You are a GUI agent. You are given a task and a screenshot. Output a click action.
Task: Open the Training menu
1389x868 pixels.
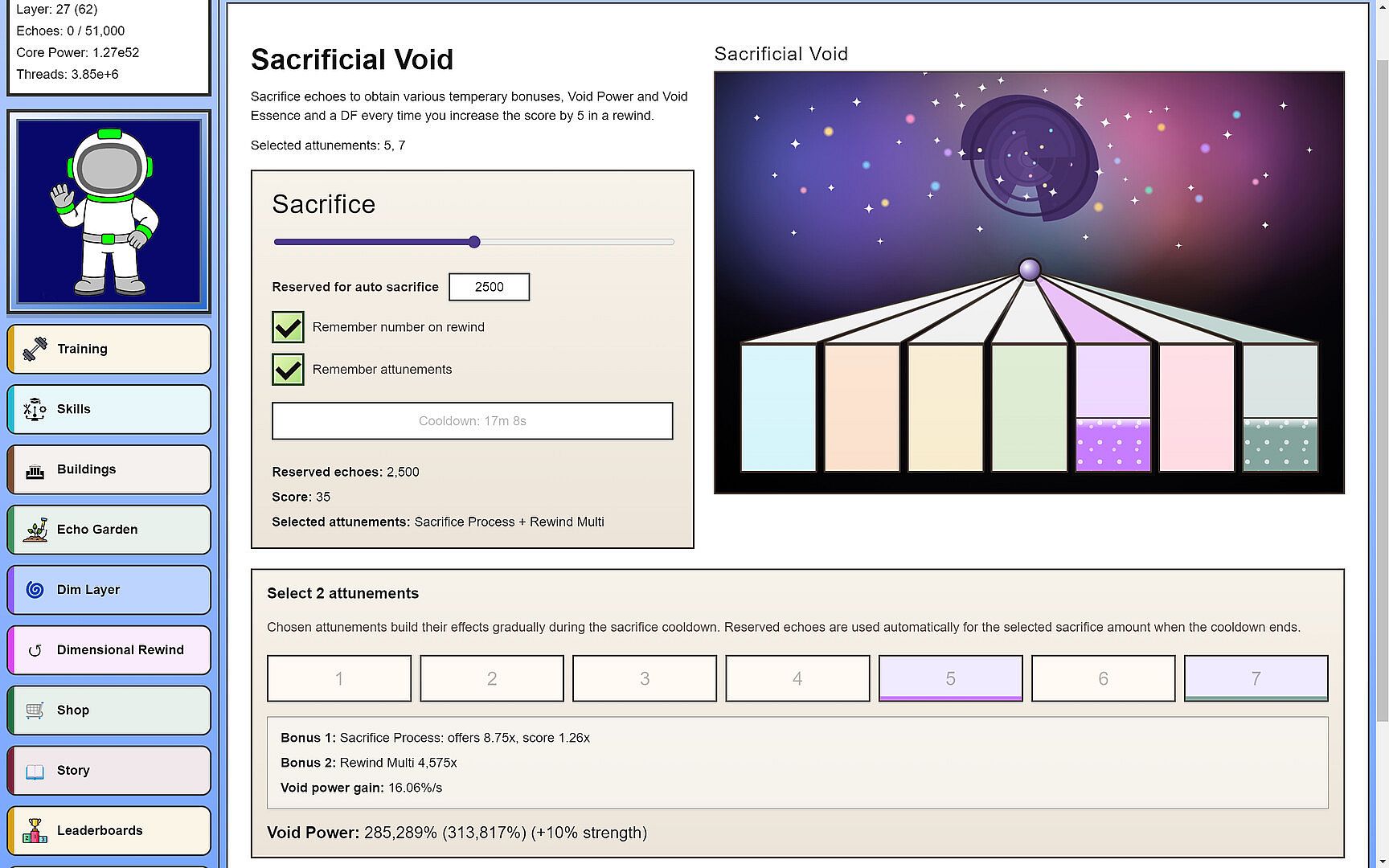109,349
